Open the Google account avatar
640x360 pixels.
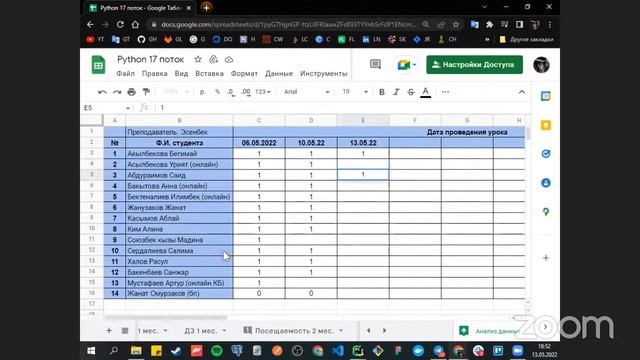541,65
